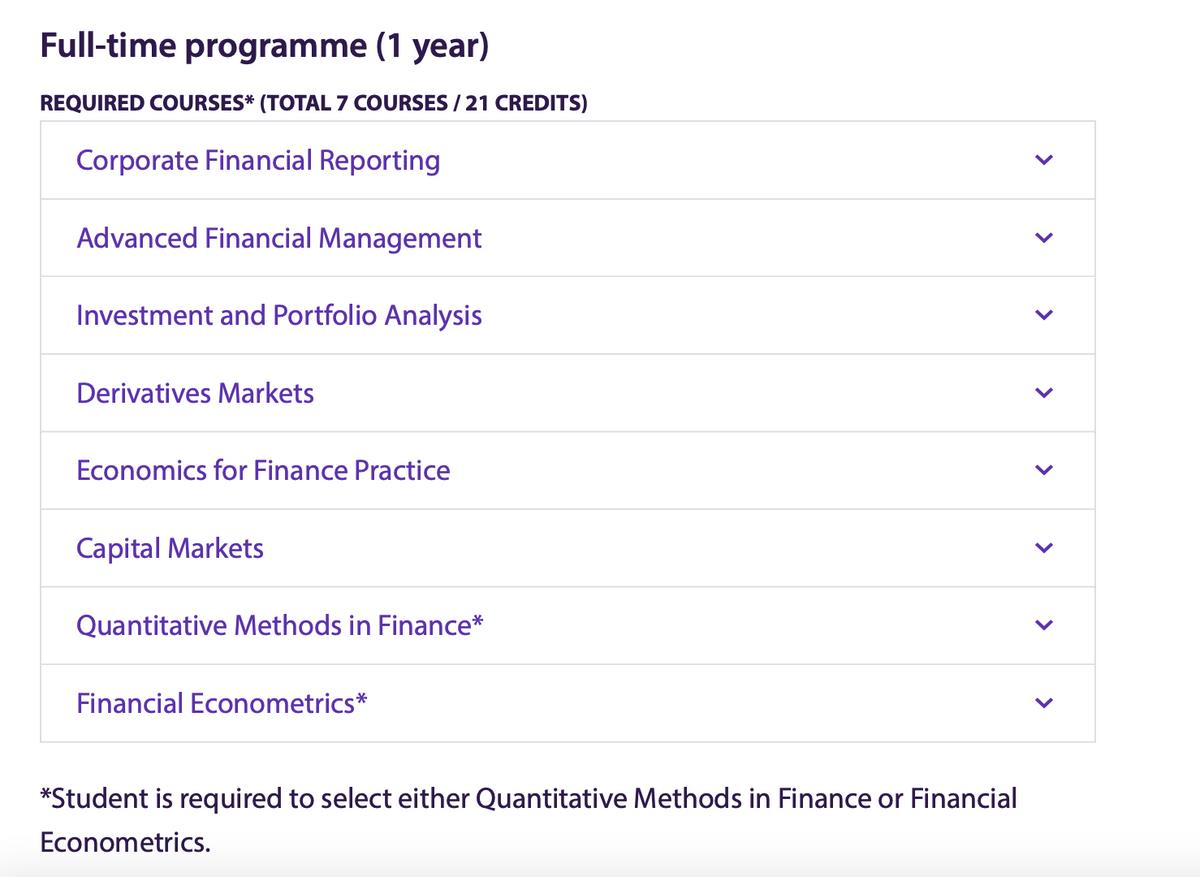
Task: Expand the Corporate Financial Reporting chevron
Action: [1045, 160]
